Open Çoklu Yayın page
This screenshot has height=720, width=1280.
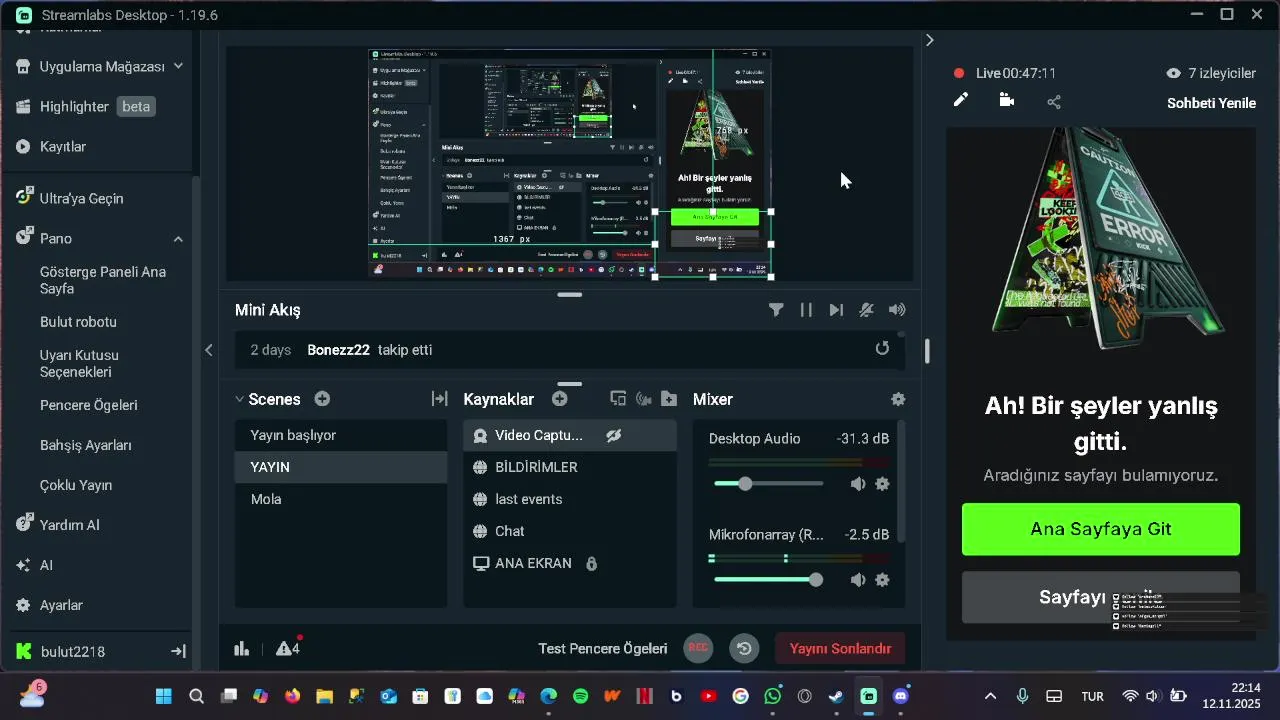tap(76, 485)
